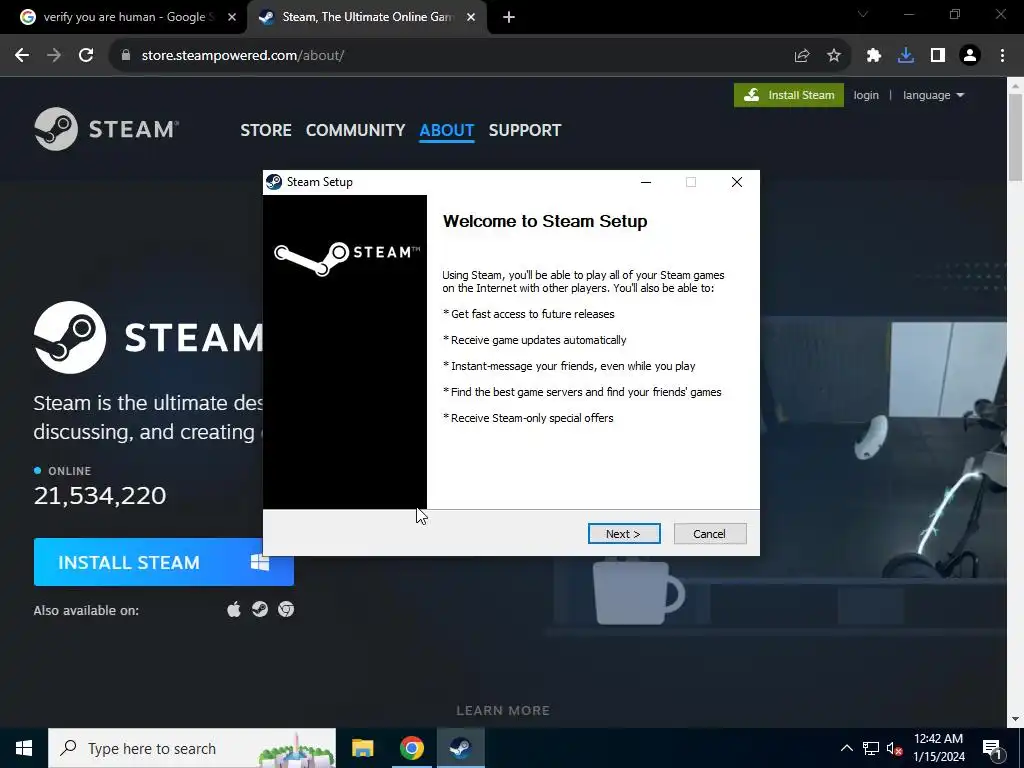Open the COMMUNITY menu item

point(355,130)
